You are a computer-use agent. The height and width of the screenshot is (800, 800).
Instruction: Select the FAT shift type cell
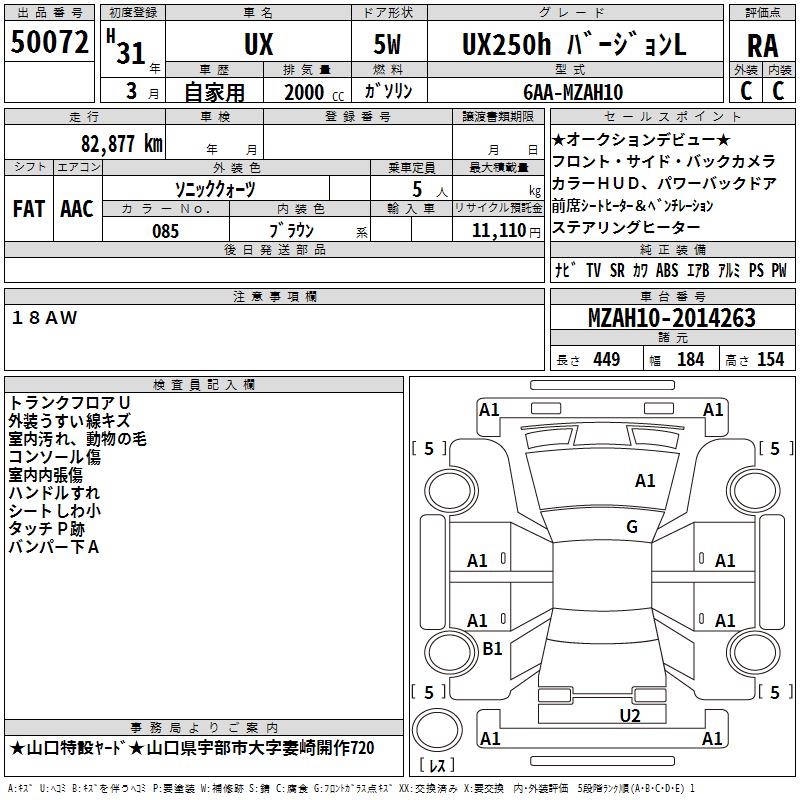(28, 209)
